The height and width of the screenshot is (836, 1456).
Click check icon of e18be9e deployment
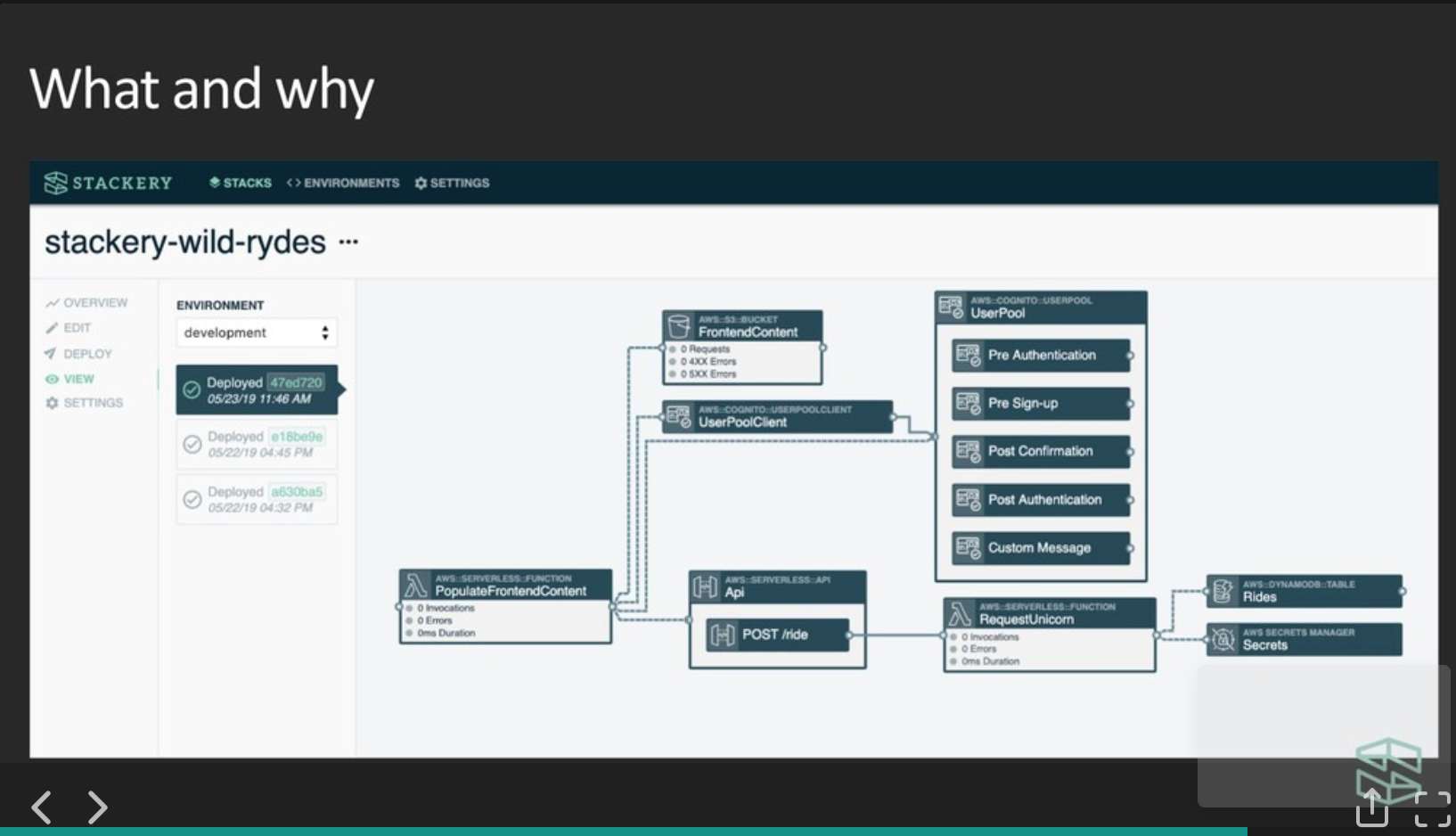(192, 444)
